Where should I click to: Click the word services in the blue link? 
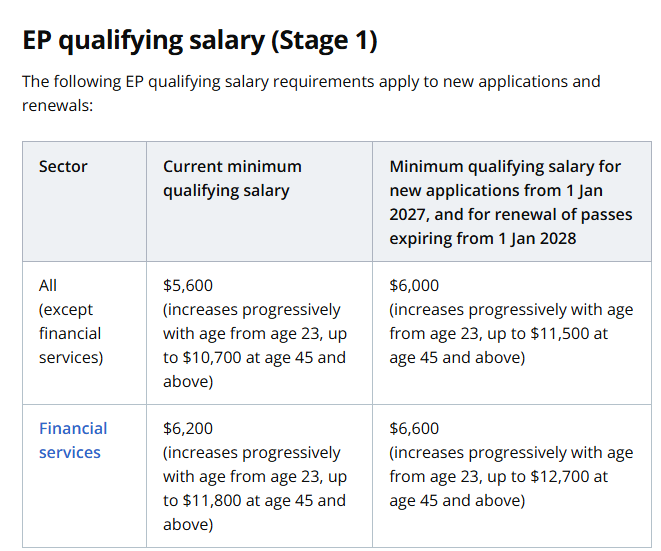[70, 452]
